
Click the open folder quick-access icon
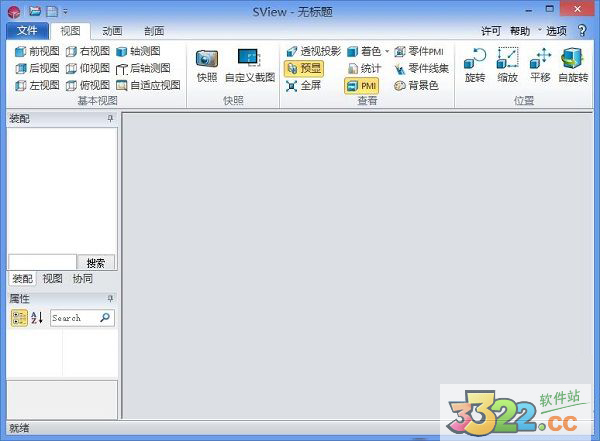click(x=35, y=11)
